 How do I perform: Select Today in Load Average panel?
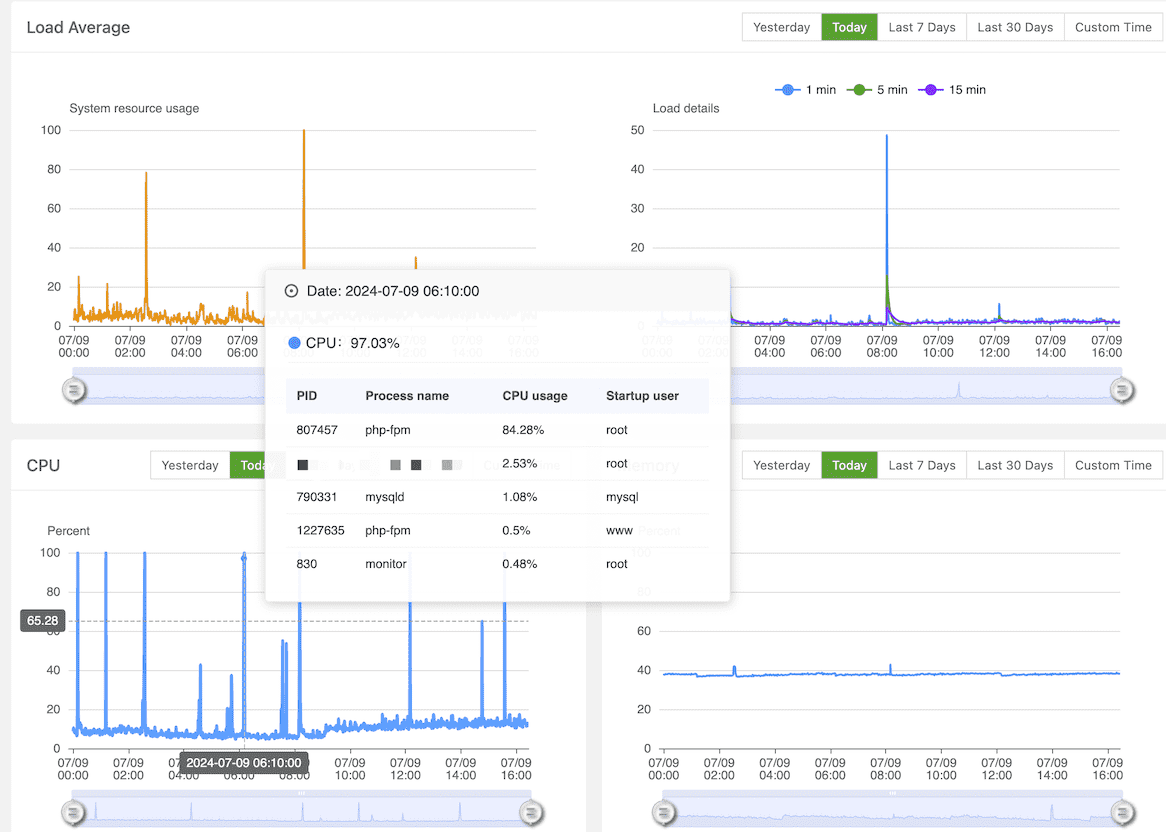[849, 27]
